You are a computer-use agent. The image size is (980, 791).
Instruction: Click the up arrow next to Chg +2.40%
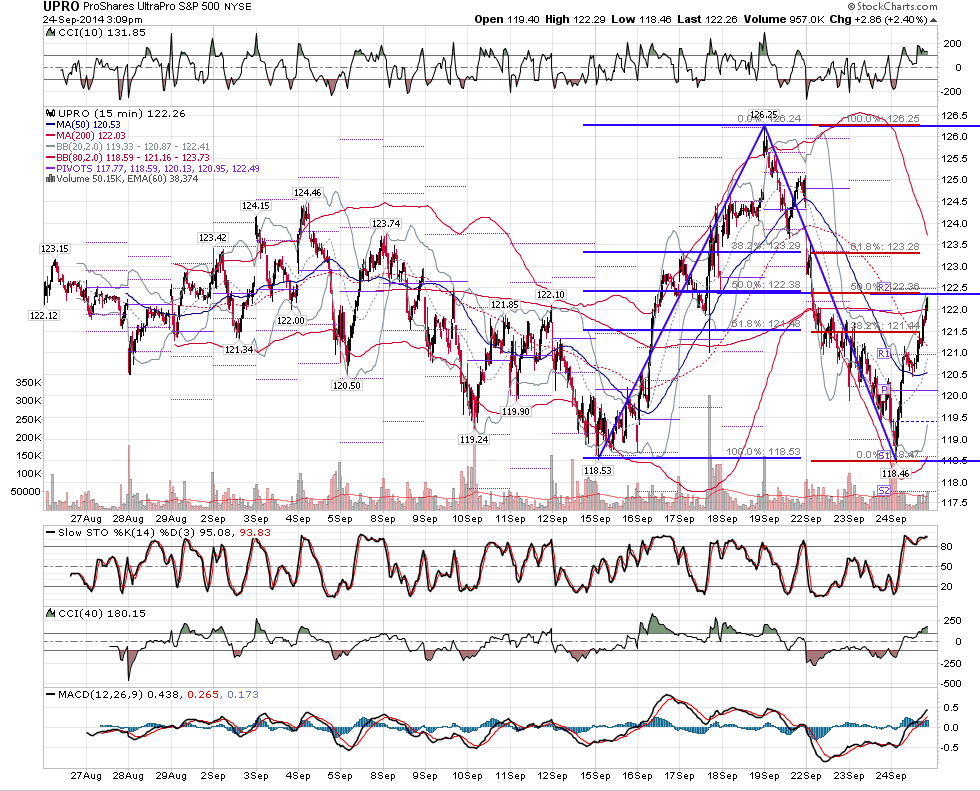(934, 20)
